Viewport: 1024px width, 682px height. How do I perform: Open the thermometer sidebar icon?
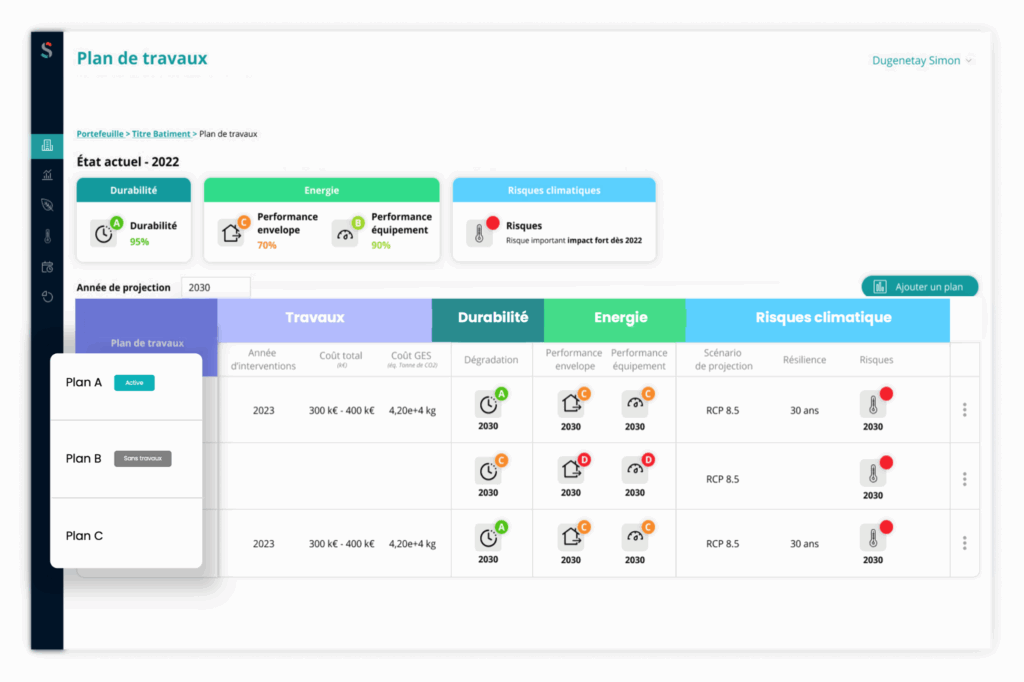click(x=47, y=236)
